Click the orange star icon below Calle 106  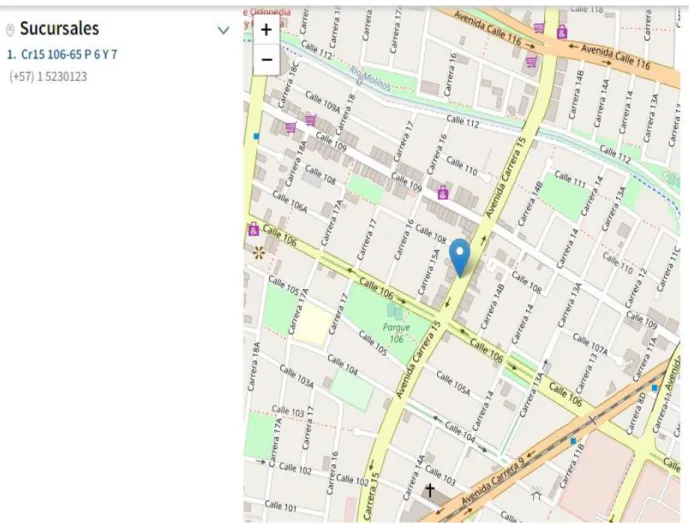click(259, 253)
